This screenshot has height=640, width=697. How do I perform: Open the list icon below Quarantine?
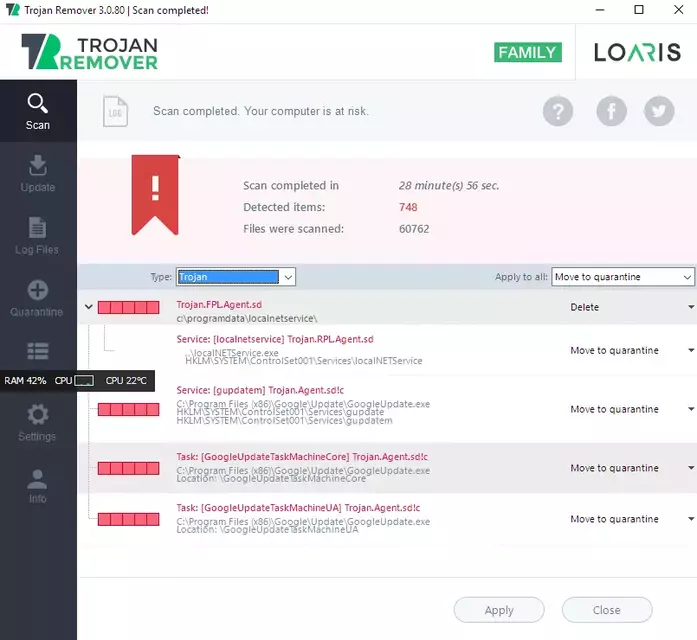(38, 351)
